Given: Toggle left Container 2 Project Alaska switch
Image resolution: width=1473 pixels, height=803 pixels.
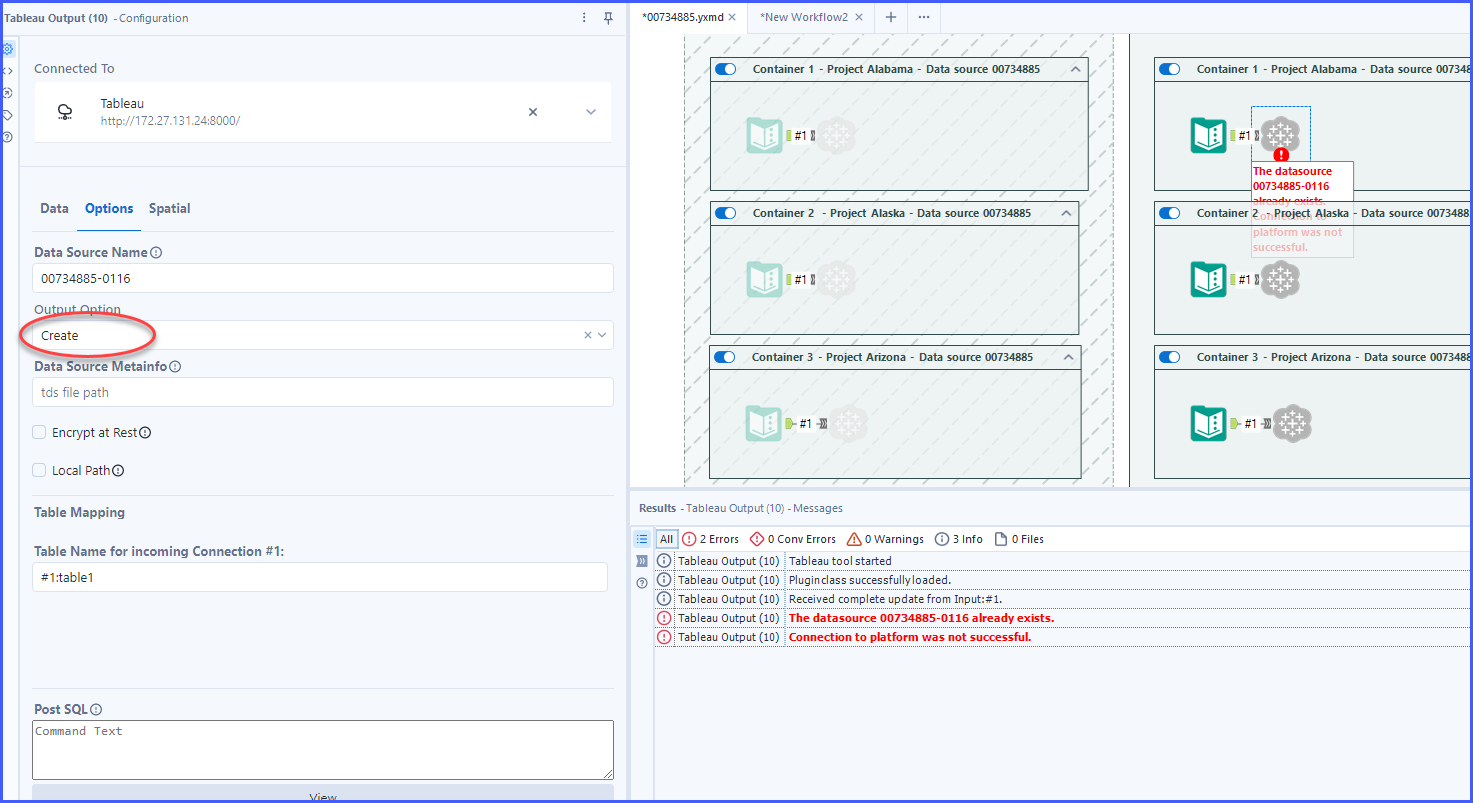Looking at the screenshot, I should coord(726,213).
